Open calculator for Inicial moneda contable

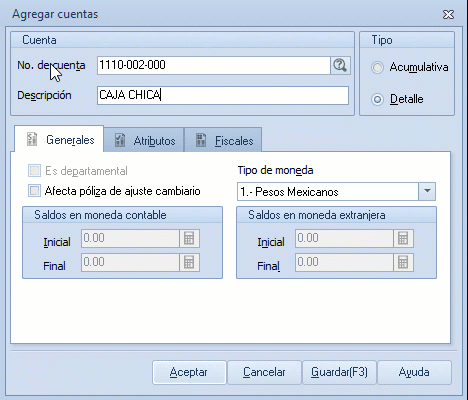(x=189, y=238)
